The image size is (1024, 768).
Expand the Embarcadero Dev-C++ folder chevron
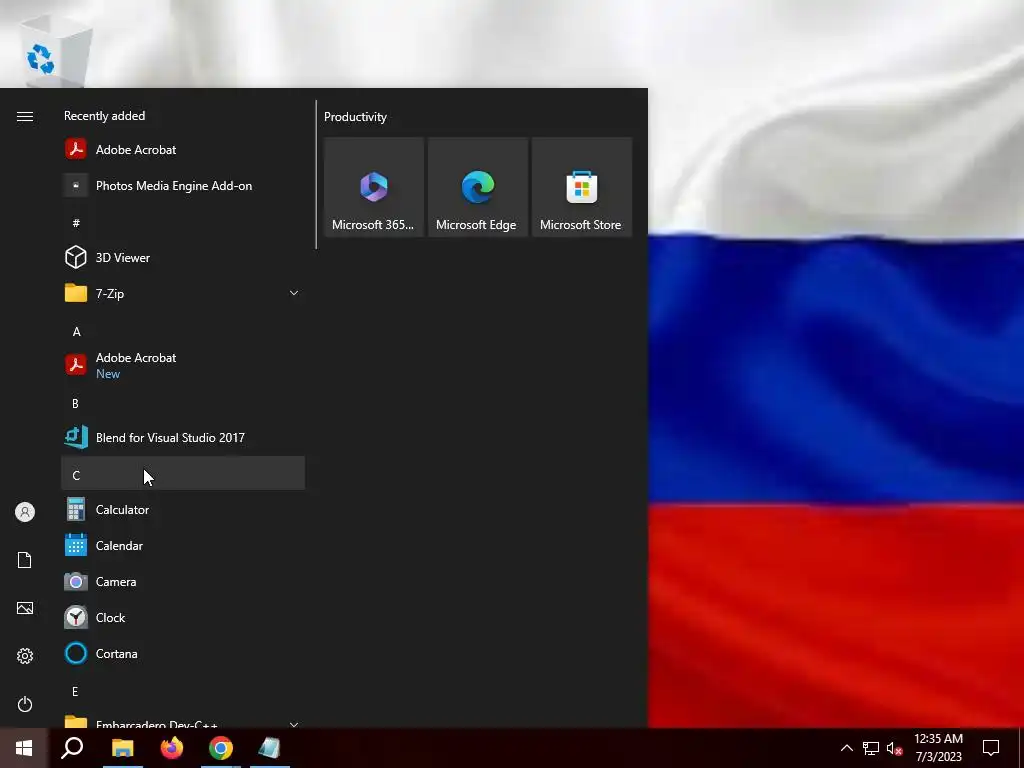(294, 724)
